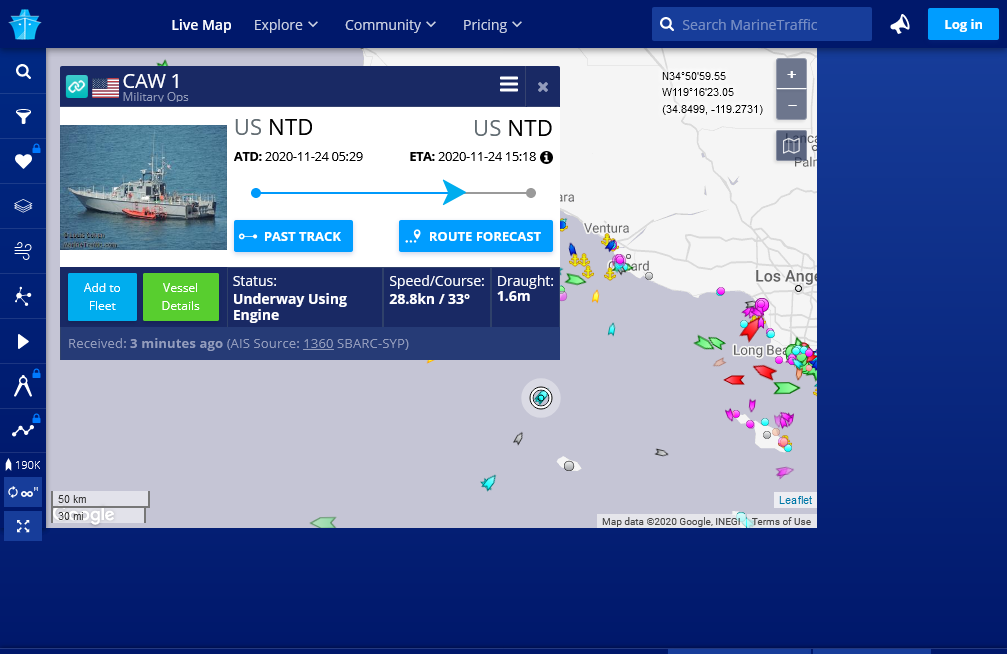Open the Live Map tab
Image resolution: width=1007 pixels, height=654 pixels.
[201, 25]
